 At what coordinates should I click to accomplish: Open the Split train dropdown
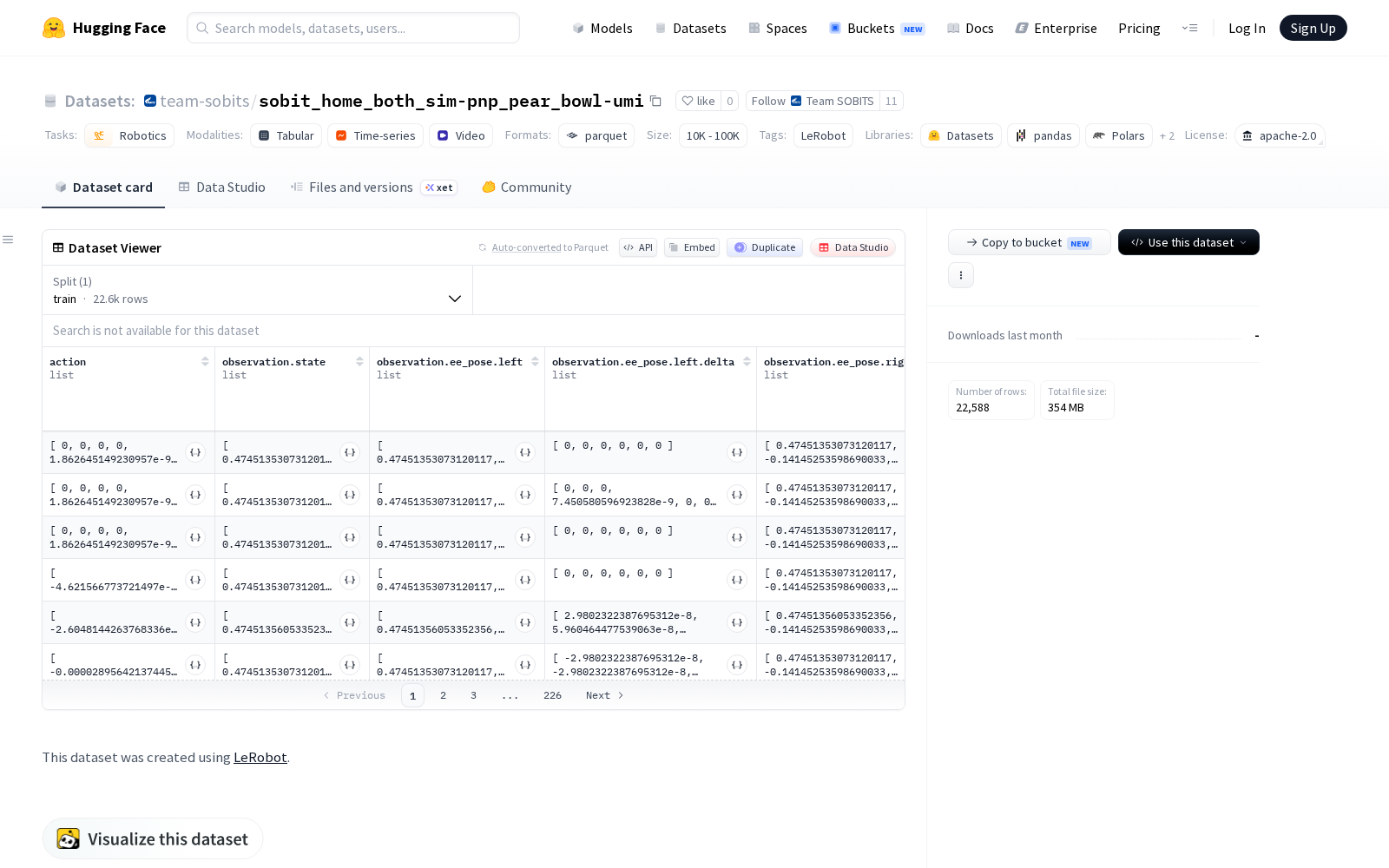pyautogui.click(x=258, y=290)
